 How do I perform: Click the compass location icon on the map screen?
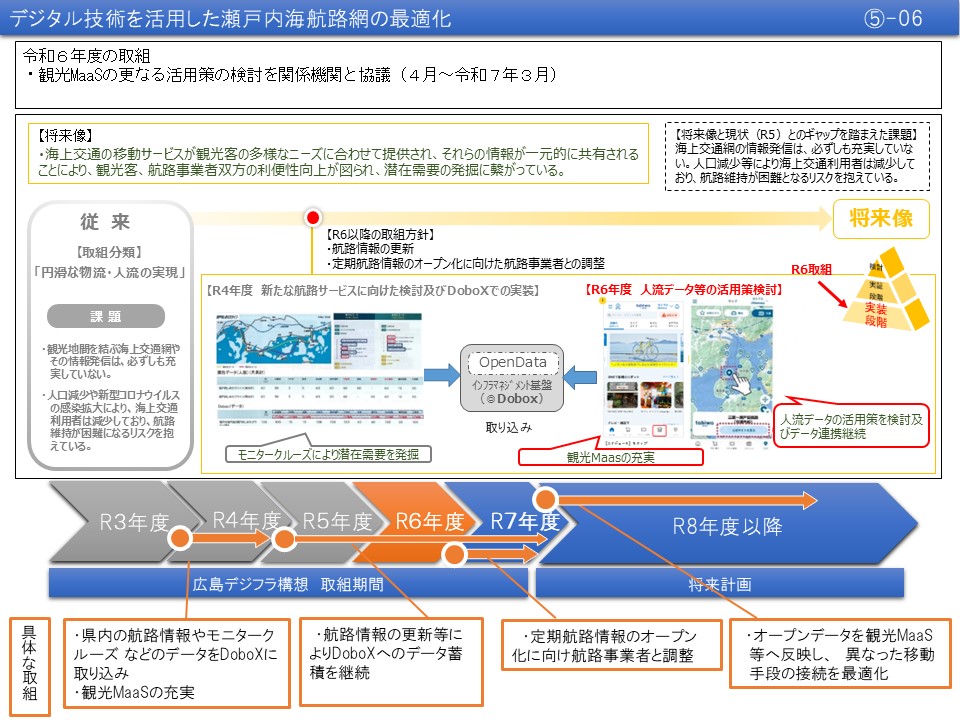763,409
